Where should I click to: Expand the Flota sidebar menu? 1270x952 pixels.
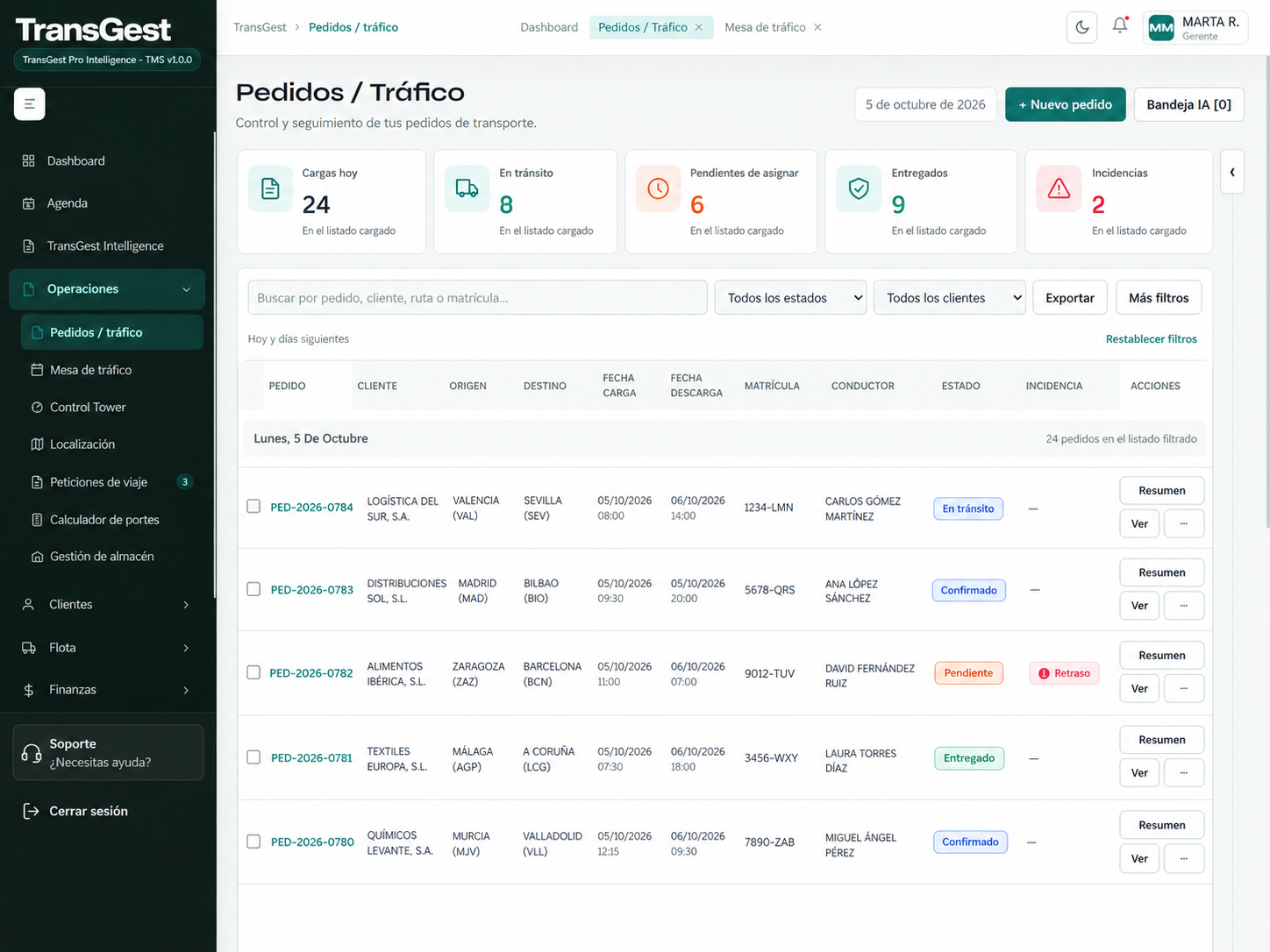pos(107,648)
